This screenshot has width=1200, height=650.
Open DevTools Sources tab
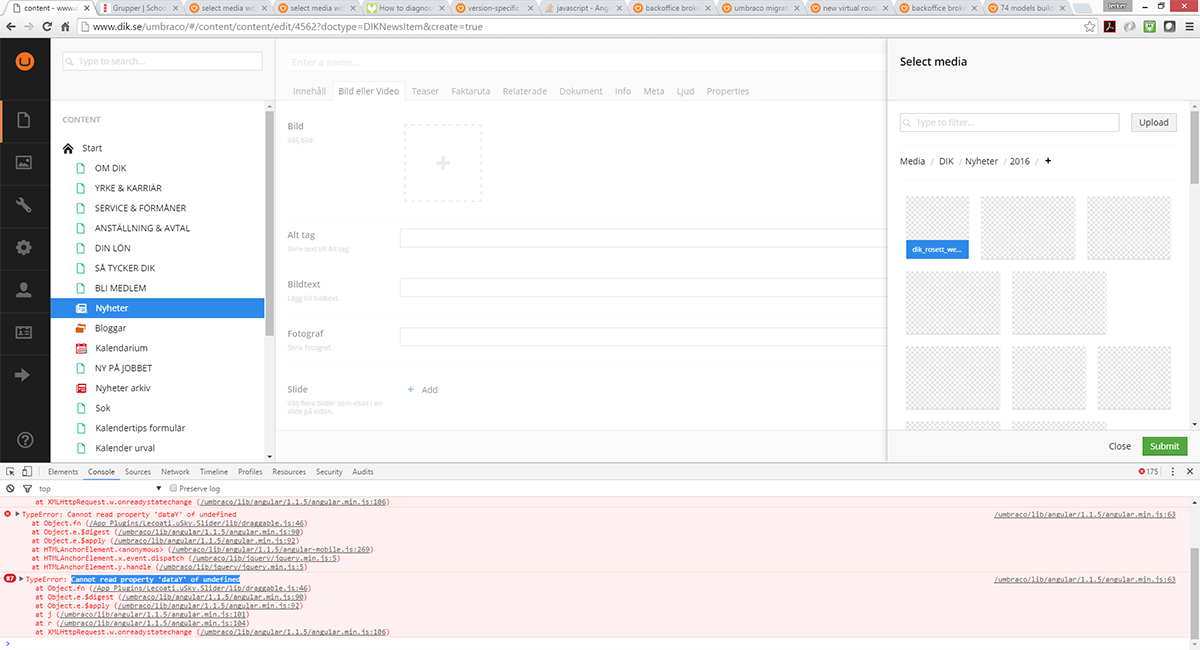(x=138, y=471)
